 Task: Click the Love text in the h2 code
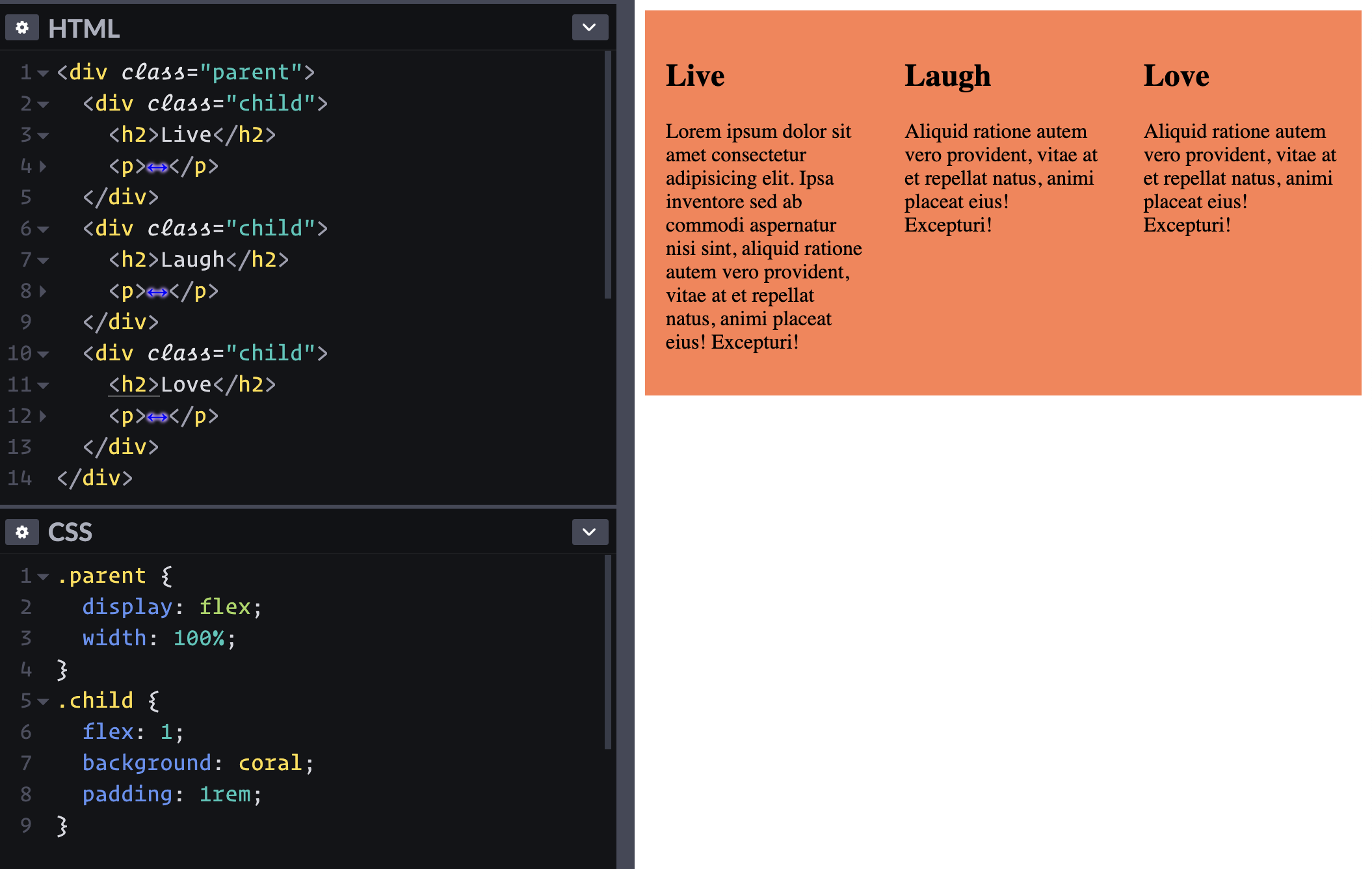pyautogui.click(x=186, y=384)
